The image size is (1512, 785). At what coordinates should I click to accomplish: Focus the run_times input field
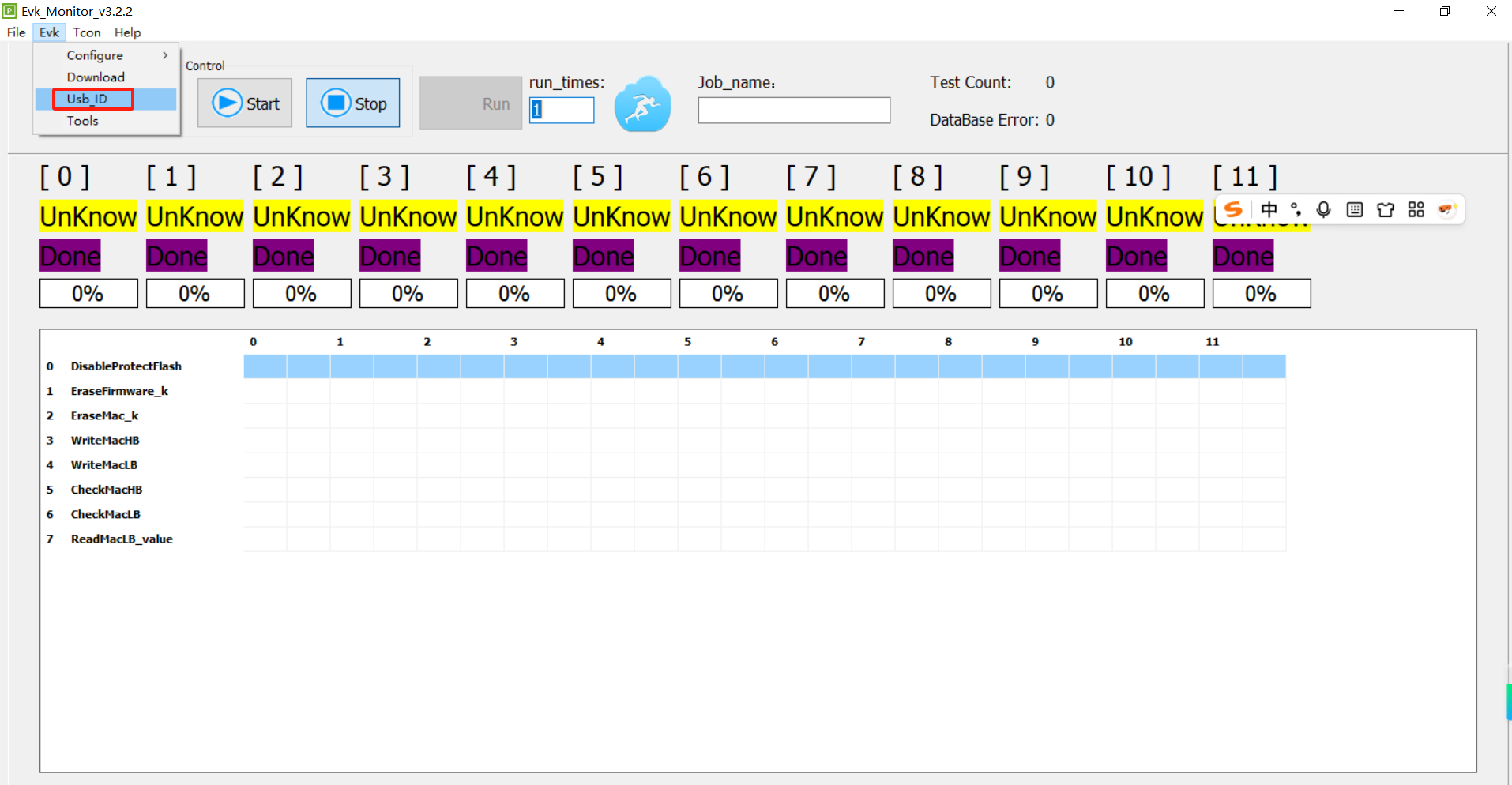point(562,110)
